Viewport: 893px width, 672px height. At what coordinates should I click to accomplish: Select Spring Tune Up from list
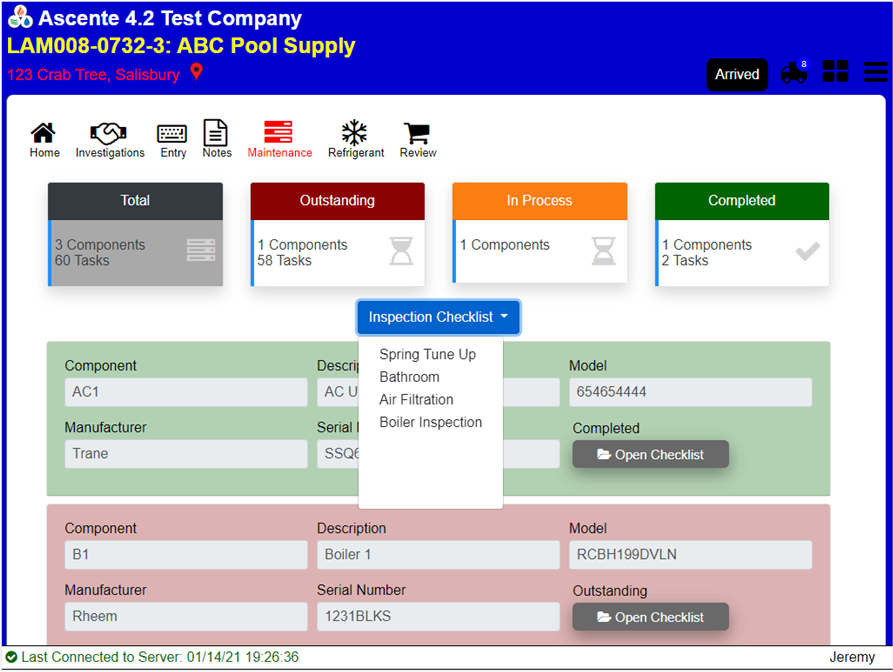point(427,355)
